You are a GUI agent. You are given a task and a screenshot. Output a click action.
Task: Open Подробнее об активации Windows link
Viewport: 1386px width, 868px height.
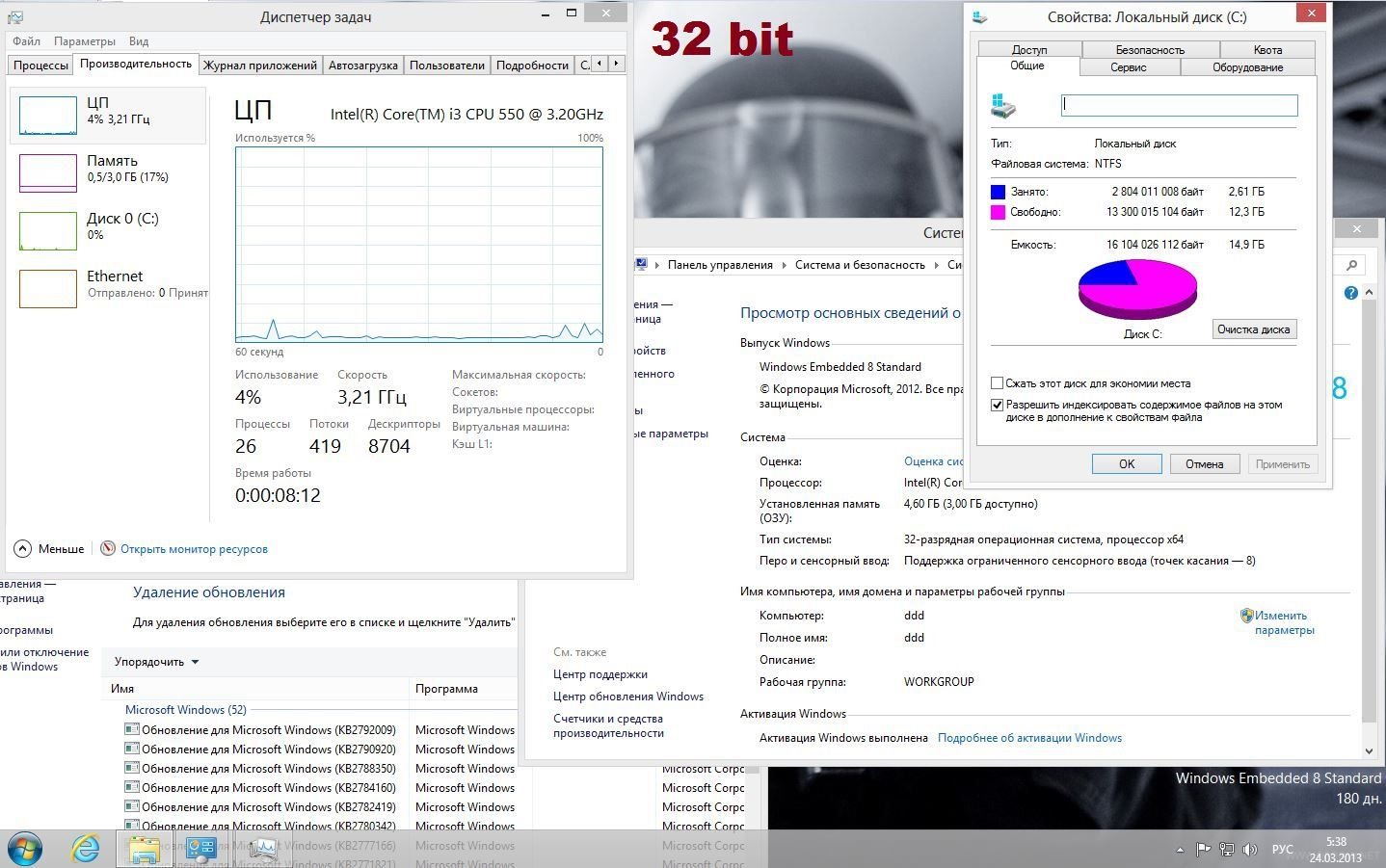[x=1029, y=738]
